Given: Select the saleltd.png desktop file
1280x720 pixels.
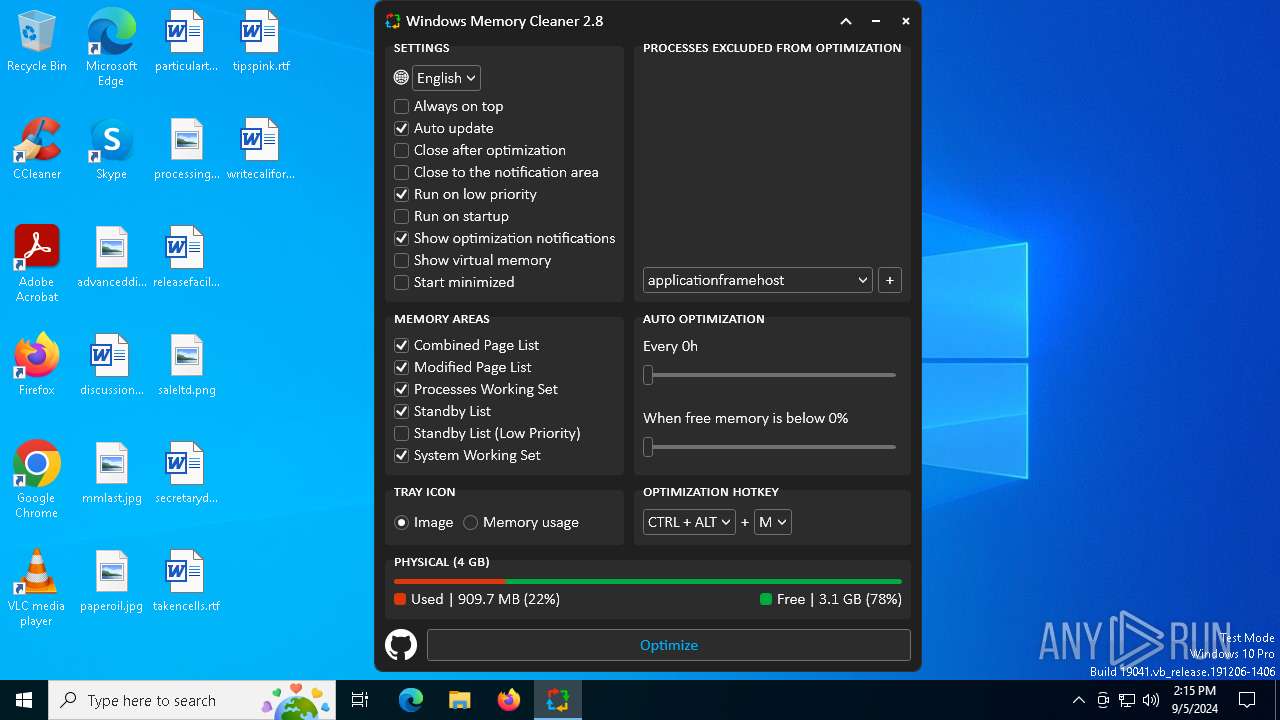Looking at the screenshot, I should tap(186, 365).
